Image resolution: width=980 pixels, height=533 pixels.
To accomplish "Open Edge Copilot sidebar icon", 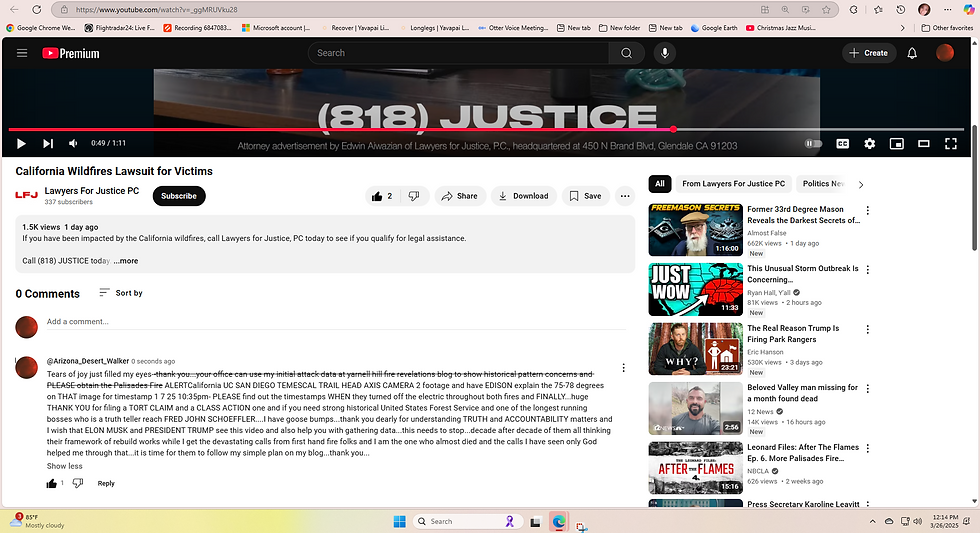I will [x=968, y=9].
